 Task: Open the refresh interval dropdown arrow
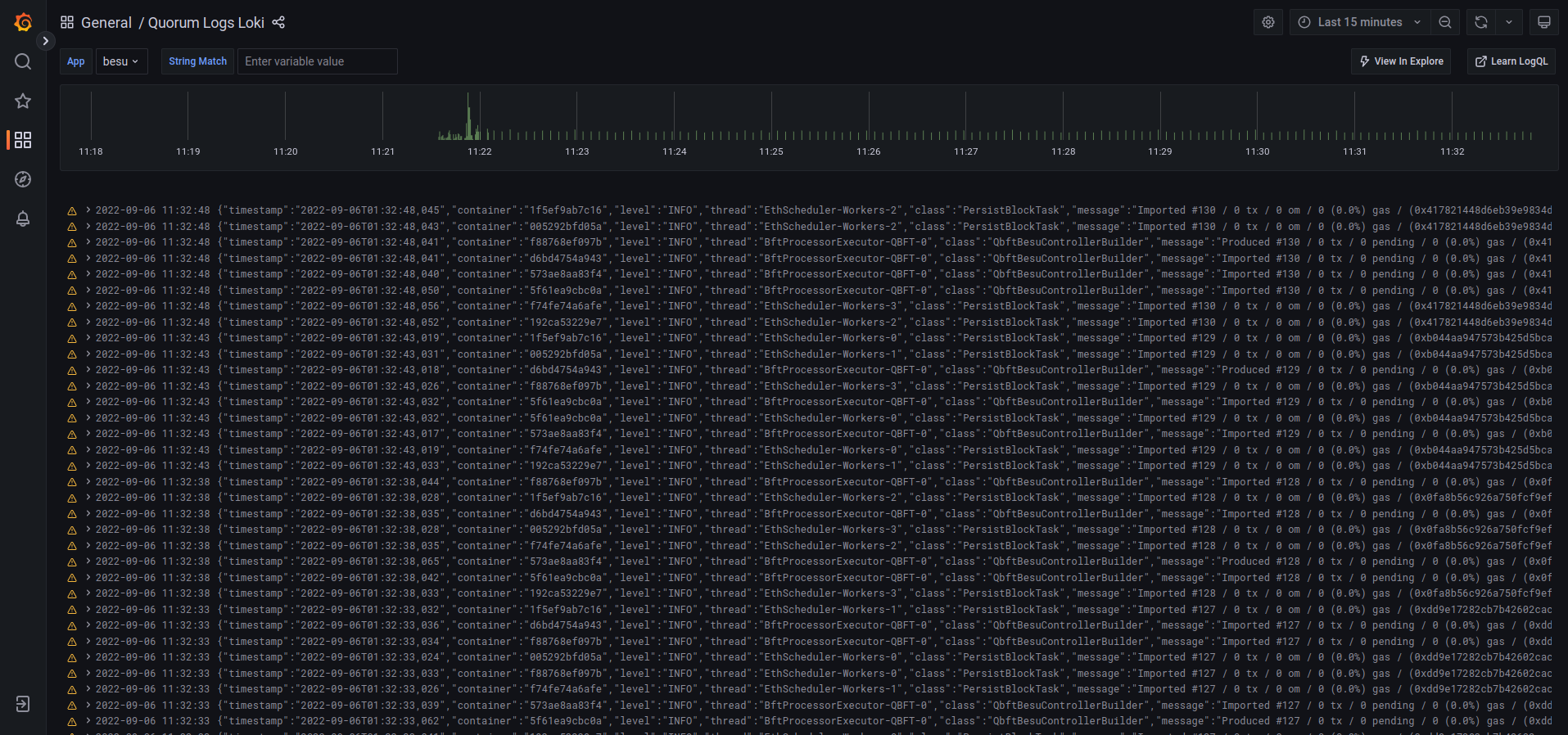point(1508,22)
